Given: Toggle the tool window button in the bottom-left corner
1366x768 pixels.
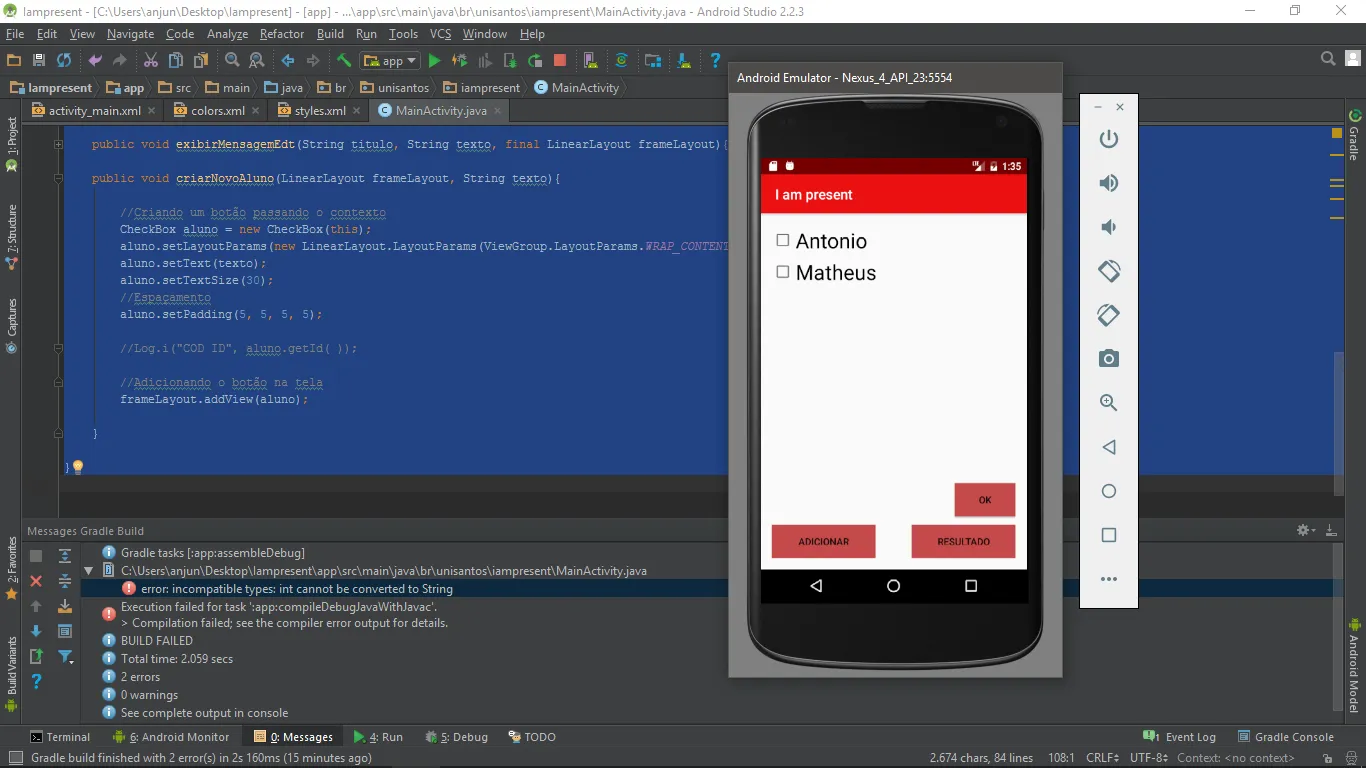Looking at the screenshot, I should coord(14,759).
